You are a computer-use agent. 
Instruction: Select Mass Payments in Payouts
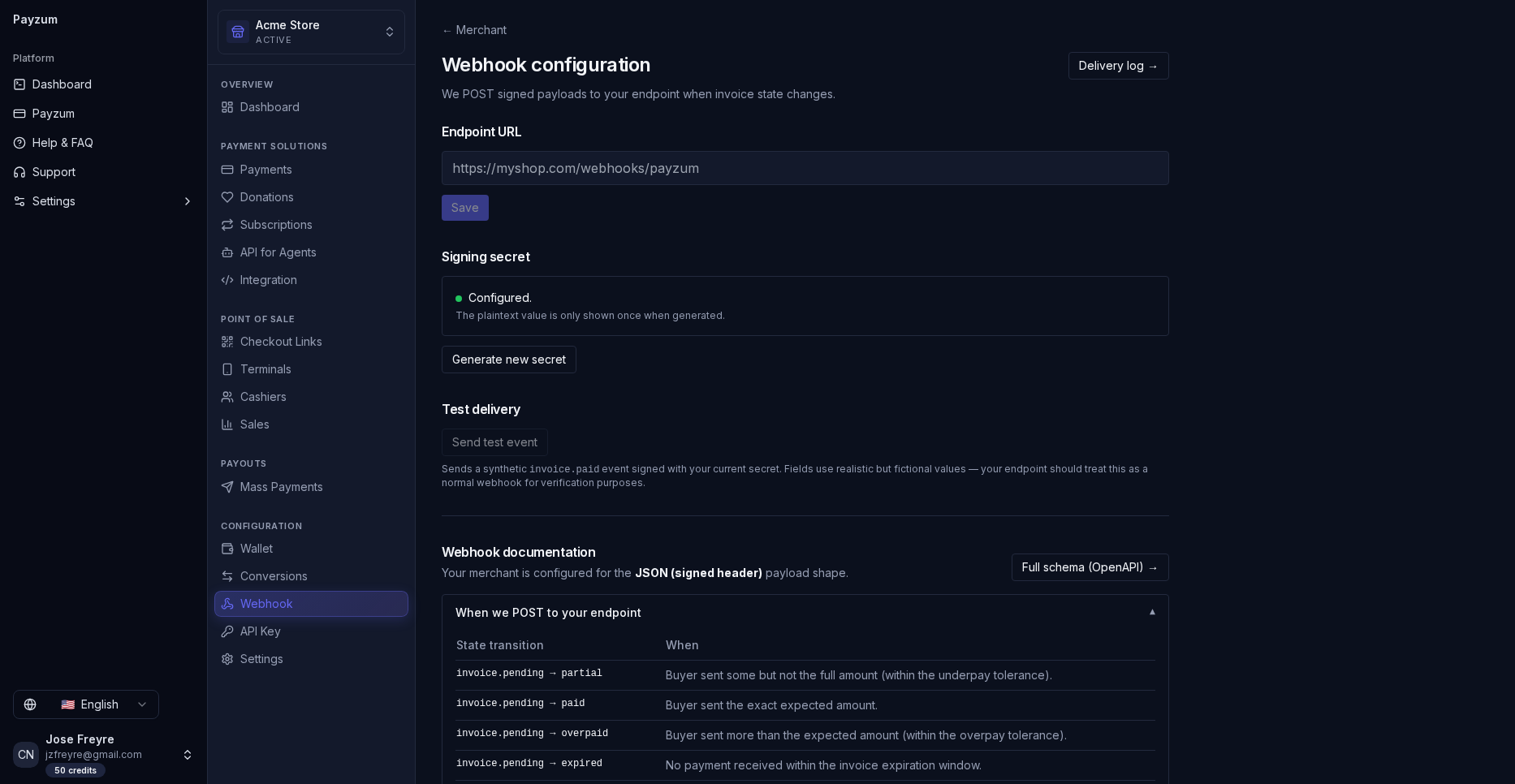pyautogui.click(x=311, y=487)
